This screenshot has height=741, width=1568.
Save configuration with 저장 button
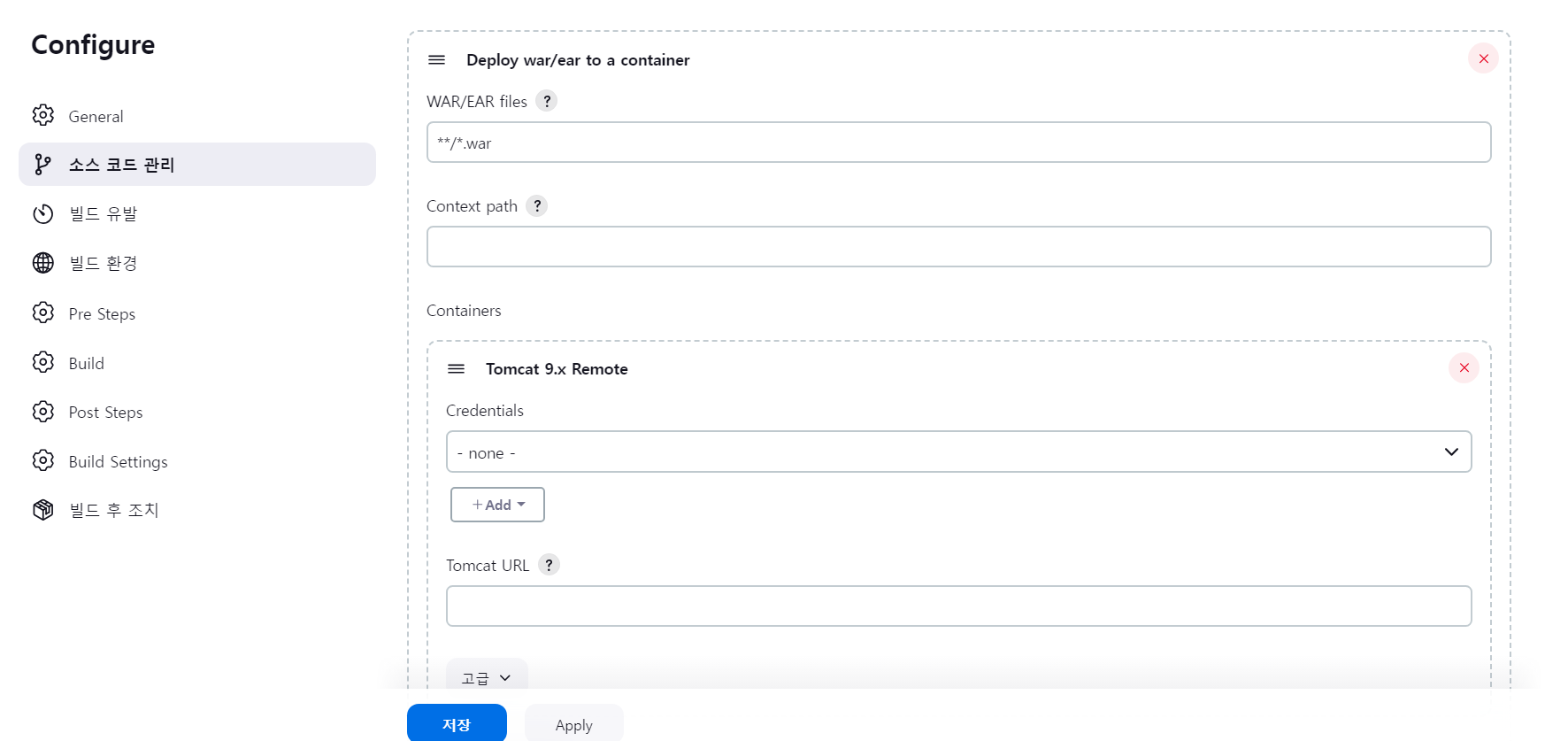[457, 724]
